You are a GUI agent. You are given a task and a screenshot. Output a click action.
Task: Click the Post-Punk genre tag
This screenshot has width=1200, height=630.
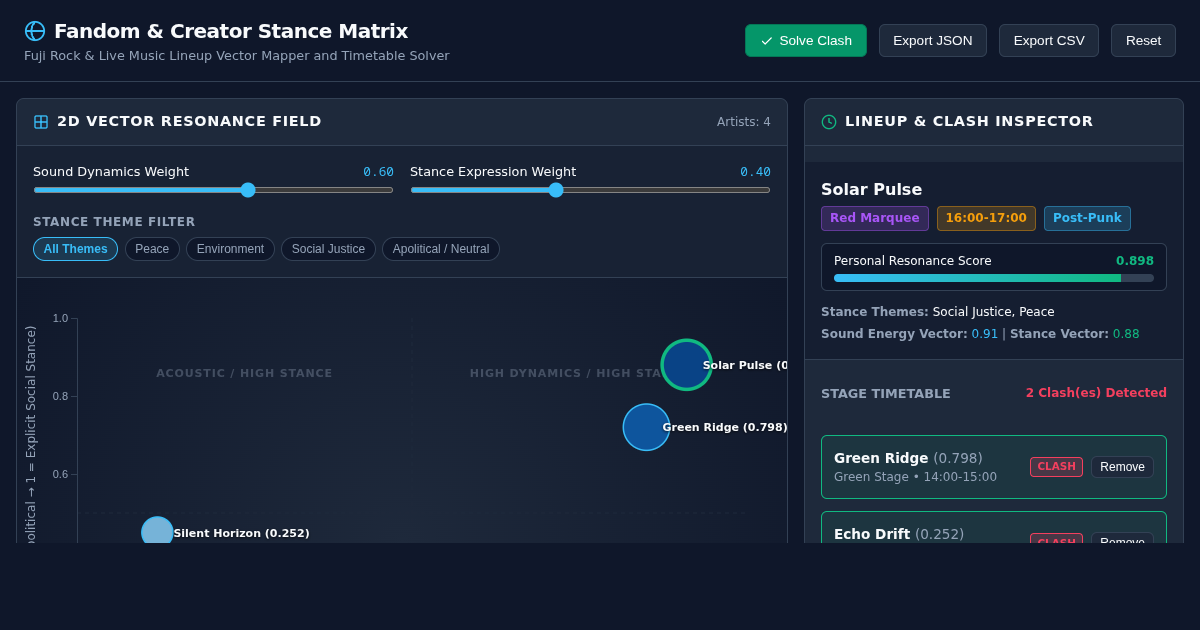coord(1087,218)
